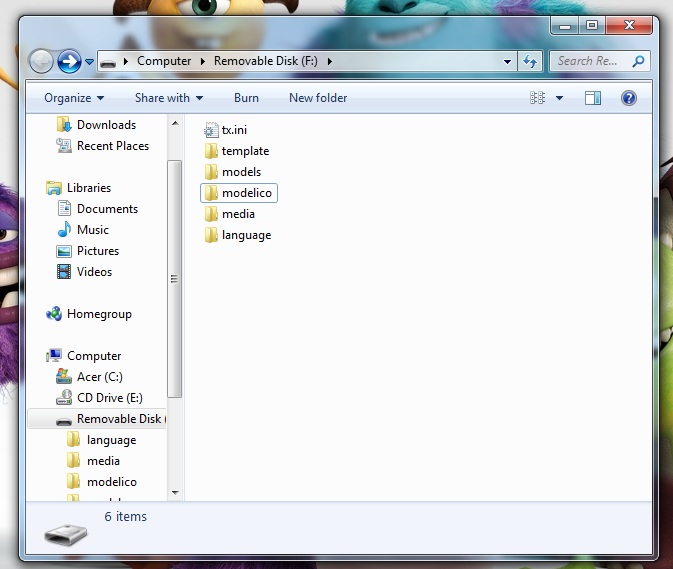Open media folder in navigation tree
Screen dimensions: 673x569
click(103, 461)
